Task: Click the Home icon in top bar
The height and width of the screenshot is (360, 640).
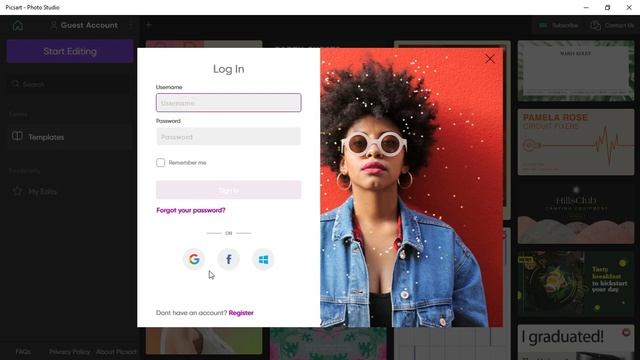Action: point(18,25)
